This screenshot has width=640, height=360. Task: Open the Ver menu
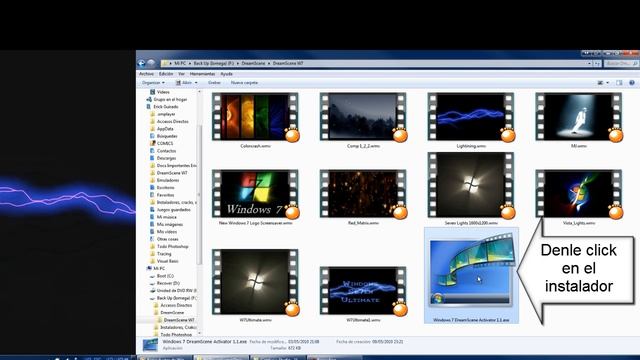(x=181, y=74)
